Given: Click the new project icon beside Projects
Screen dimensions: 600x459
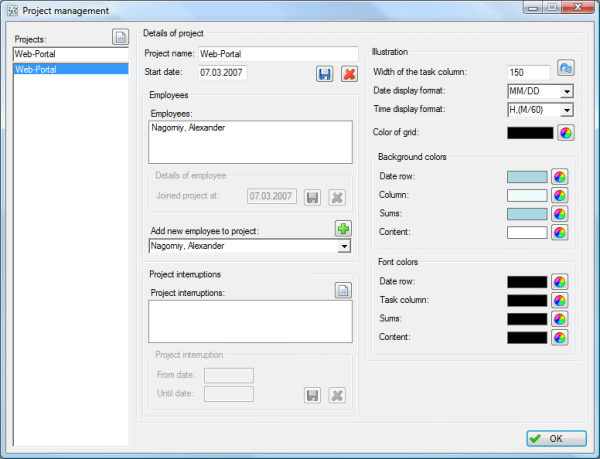Looking at the screenshot, I should tap(120, 37).
